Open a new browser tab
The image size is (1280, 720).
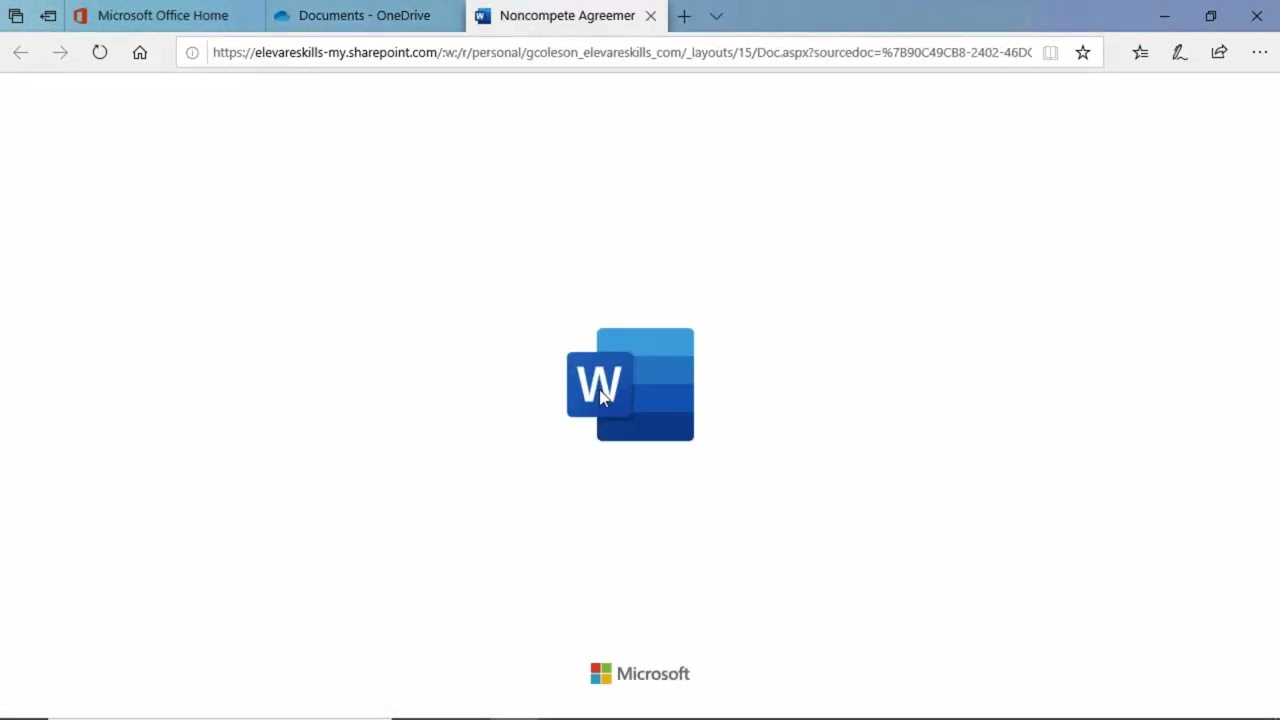pos(684,16)
